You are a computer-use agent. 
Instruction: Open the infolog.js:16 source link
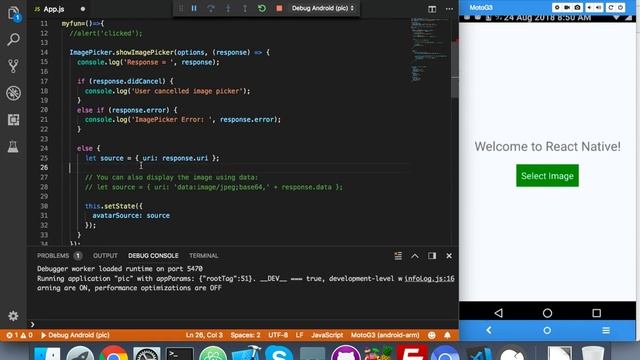coord(429,278)
